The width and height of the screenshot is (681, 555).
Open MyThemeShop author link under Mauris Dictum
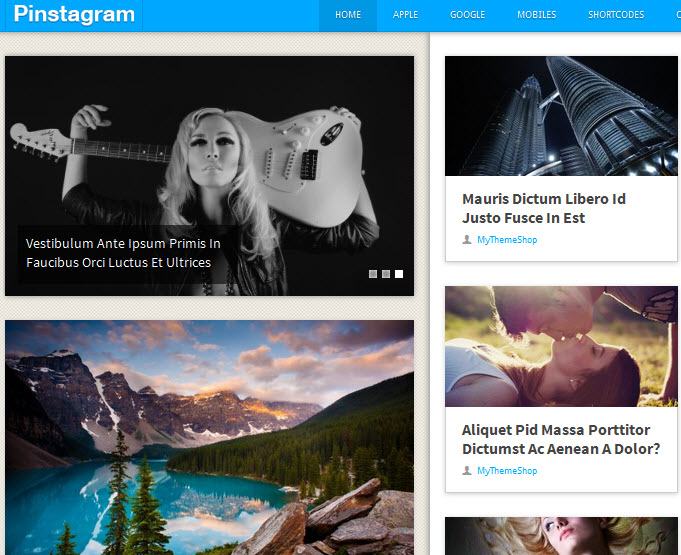point(507,240)
